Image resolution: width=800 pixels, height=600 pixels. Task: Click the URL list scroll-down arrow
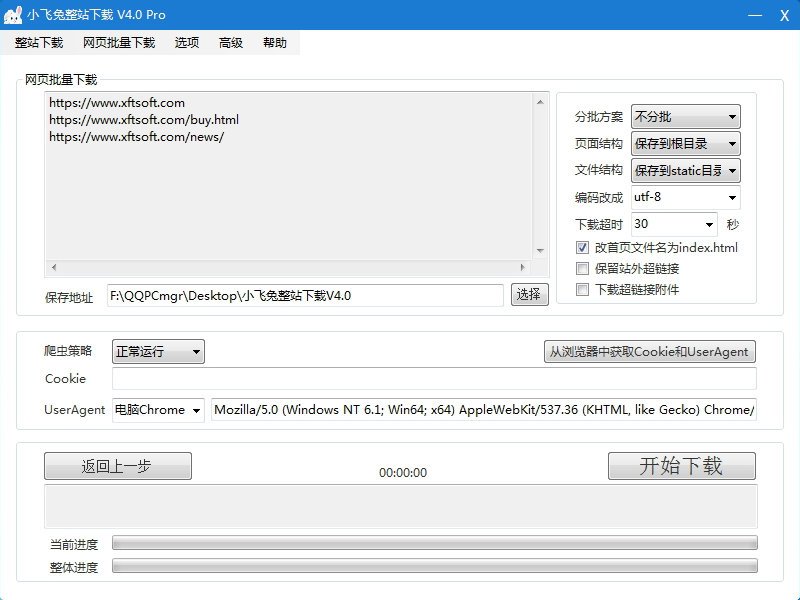tap(540, 250)
